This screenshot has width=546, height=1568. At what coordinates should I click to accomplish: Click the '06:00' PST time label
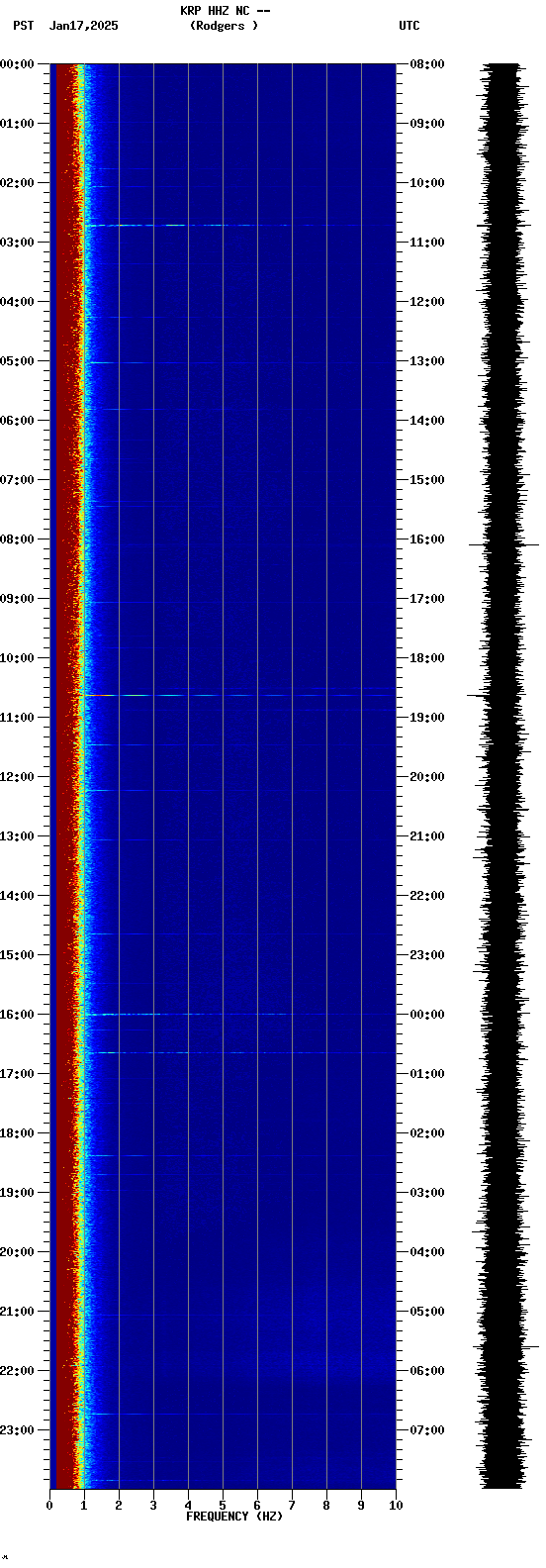[17, 421]
